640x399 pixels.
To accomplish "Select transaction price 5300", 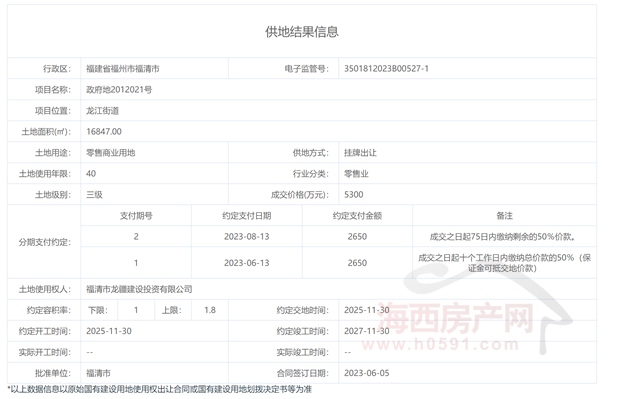I will click(353, 195).
